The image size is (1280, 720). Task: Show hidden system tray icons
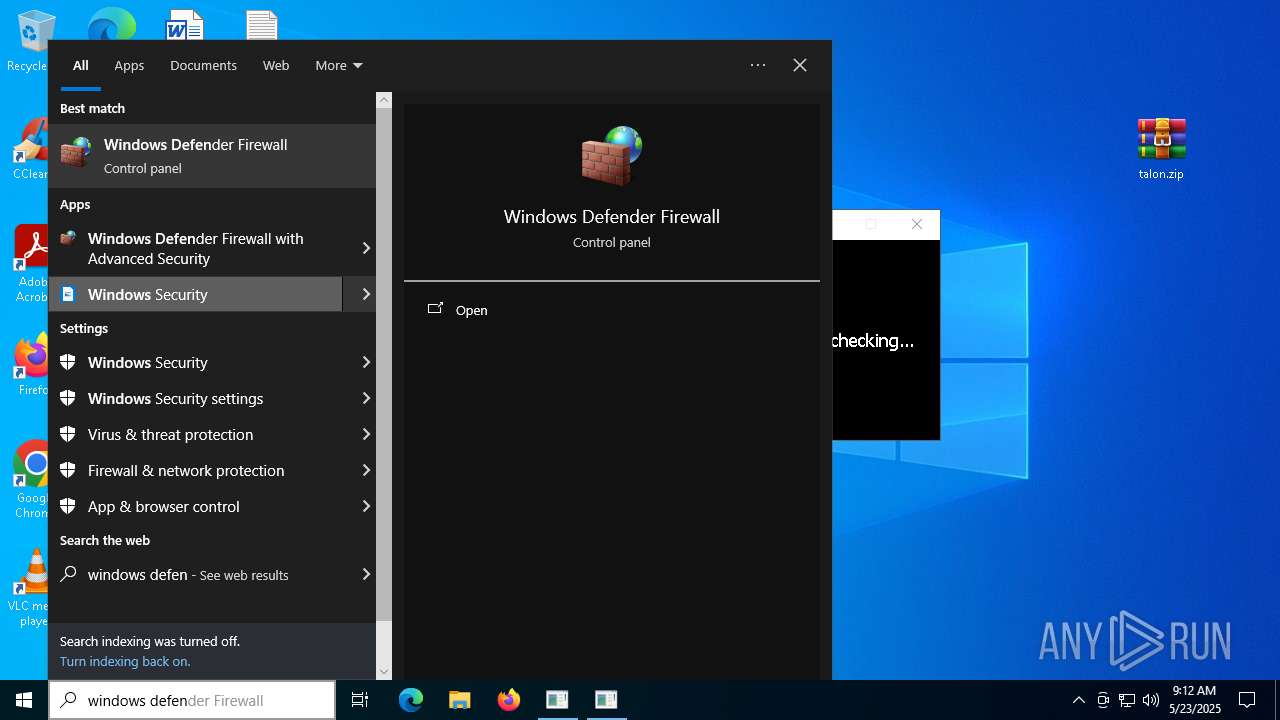(1078, 700)
